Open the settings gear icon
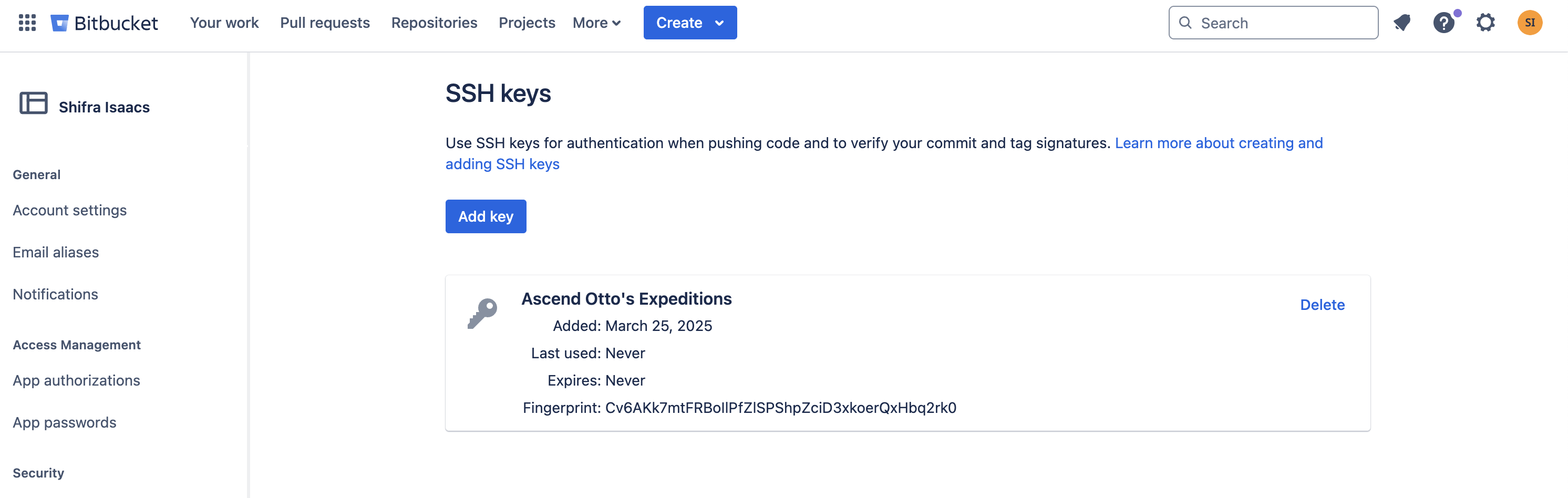This screenshot has width=1568, height=498. point(1485,23)
